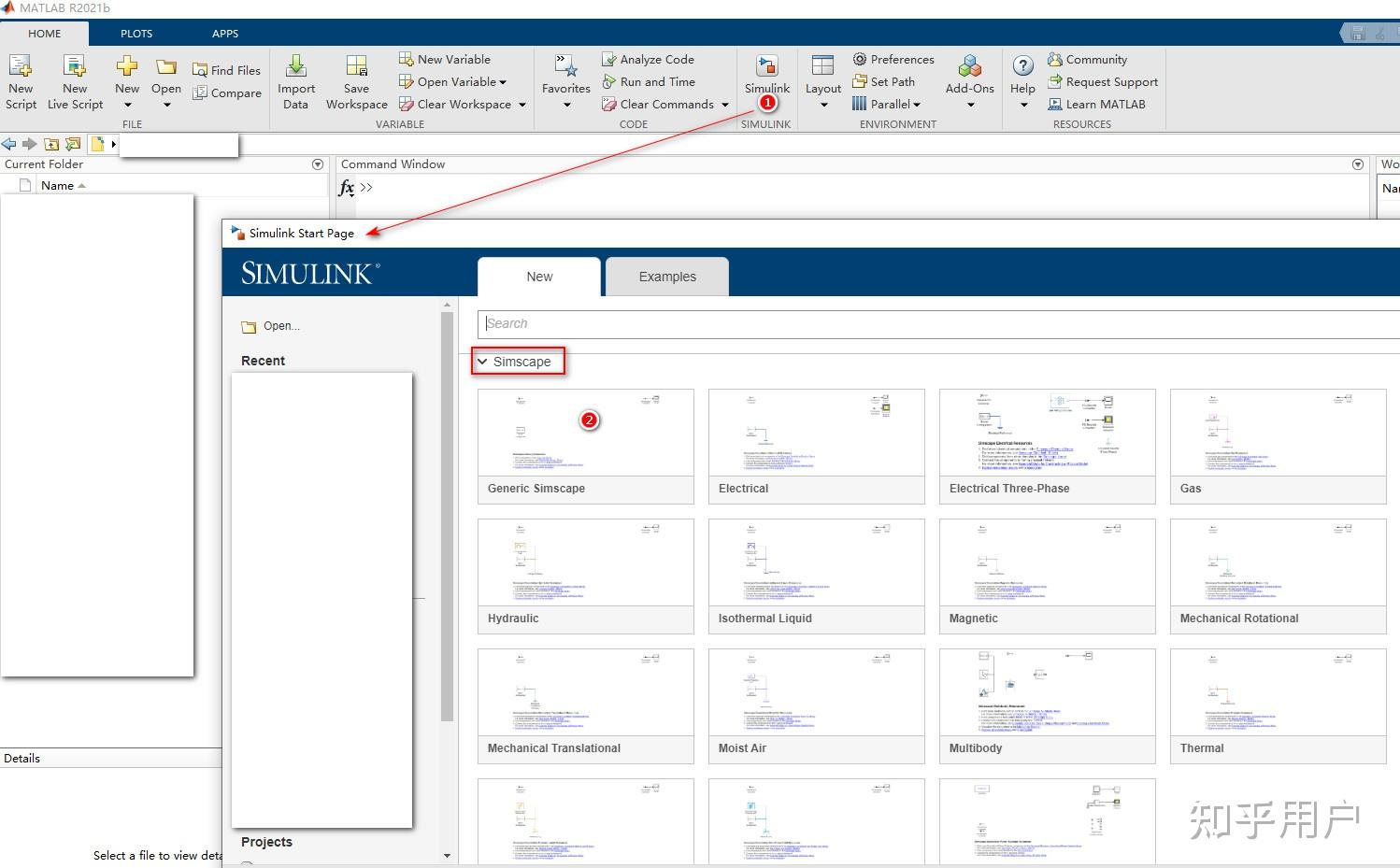The image size is (1400, 868).
Task: Select the Electrical Three-Phase template
Action: pos(1048,447)
